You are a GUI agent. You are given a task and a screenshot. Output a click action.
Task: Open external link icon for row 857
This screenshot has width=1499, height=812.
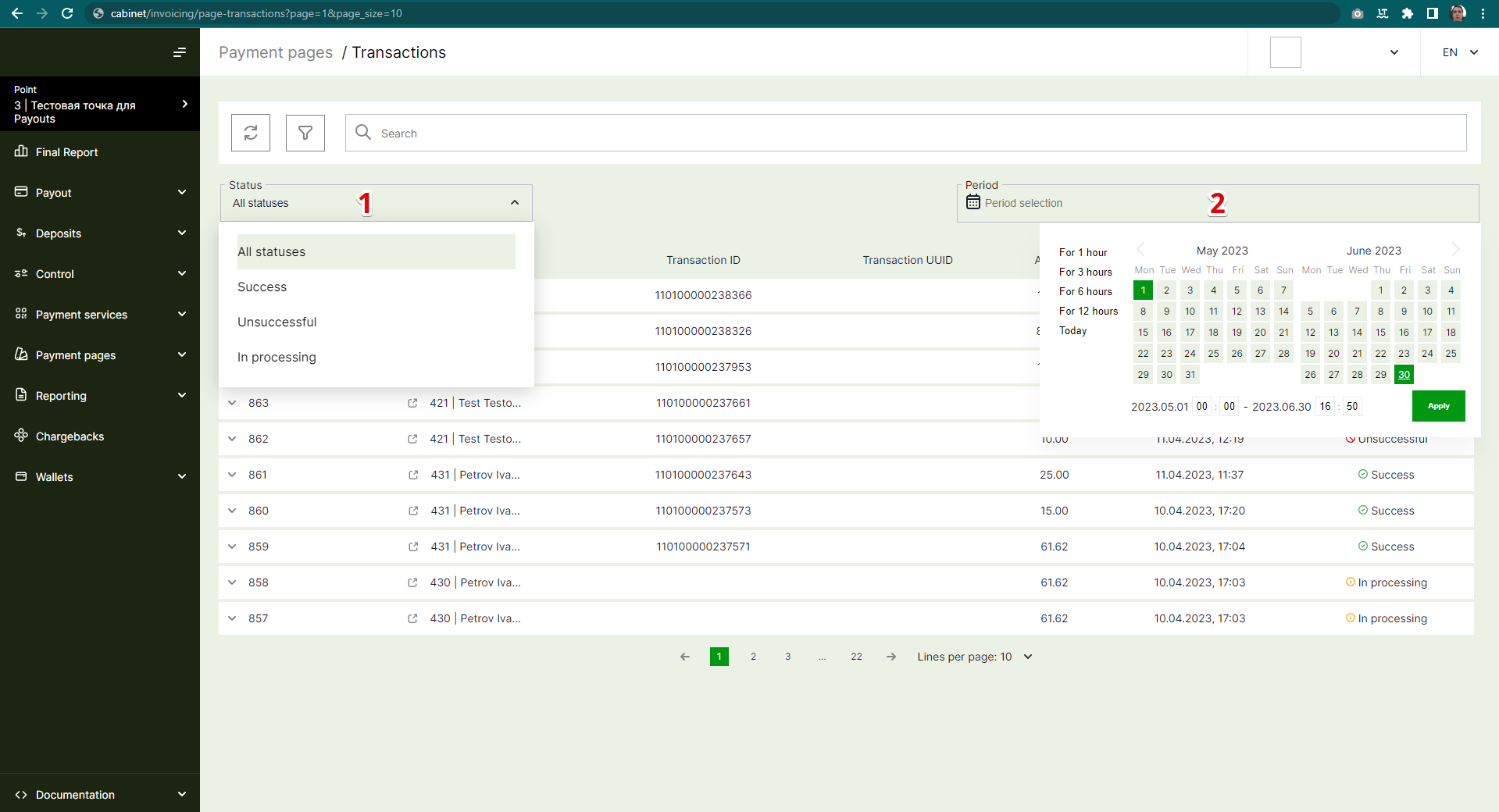(x=412, y=618)
